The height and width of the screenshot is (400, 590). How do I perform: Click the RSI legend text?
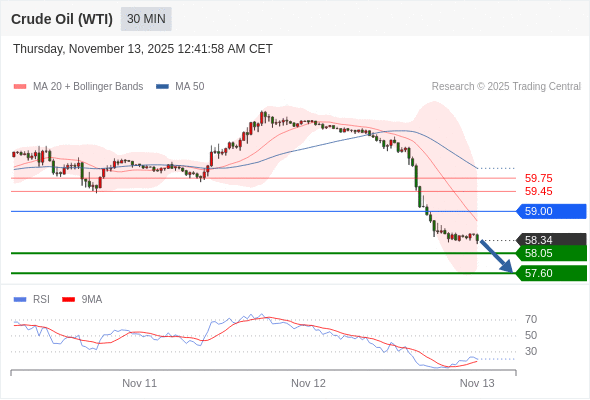click(x=41, y=300)
